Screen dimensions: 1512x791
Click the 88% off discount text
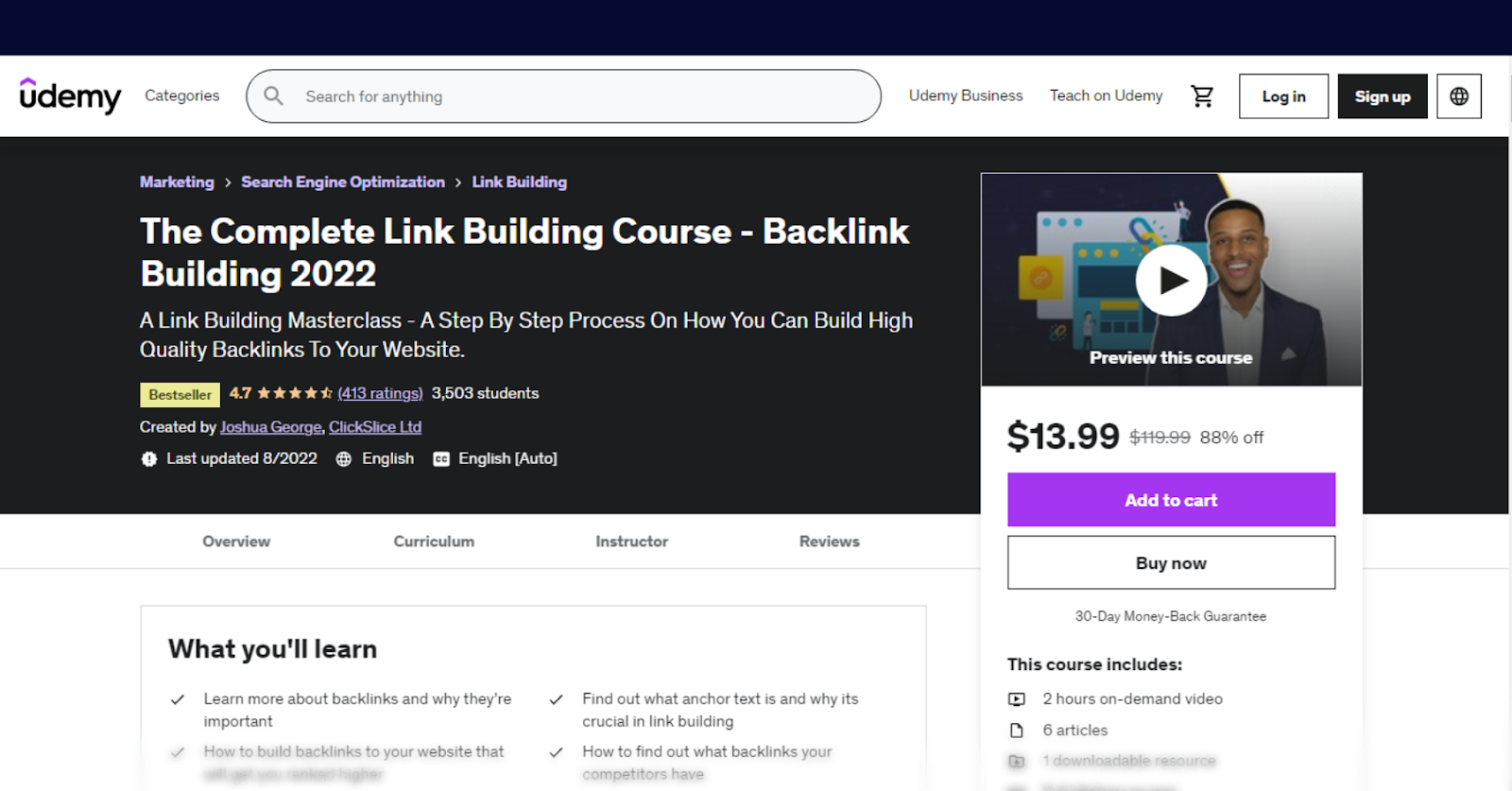1231,438
